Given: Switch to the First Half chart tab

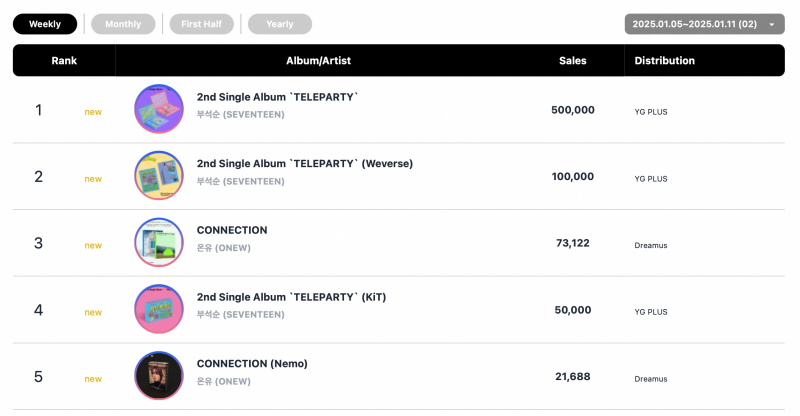Looking at the screenshot, I should [202, 24].
